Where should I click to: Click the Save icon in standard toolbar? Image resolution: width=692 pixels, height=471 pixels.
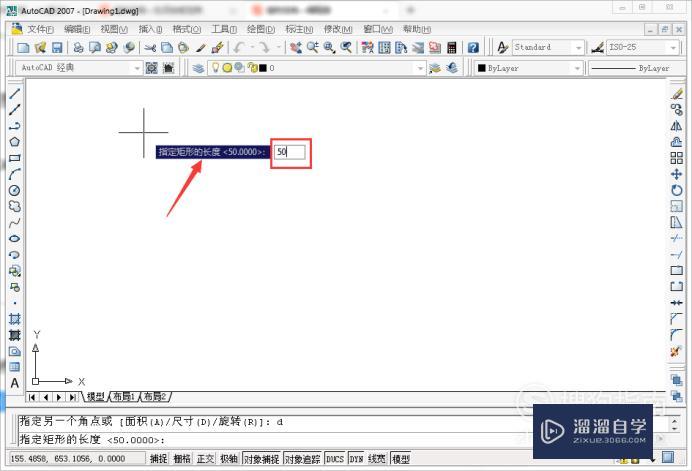tap(57, 47)
